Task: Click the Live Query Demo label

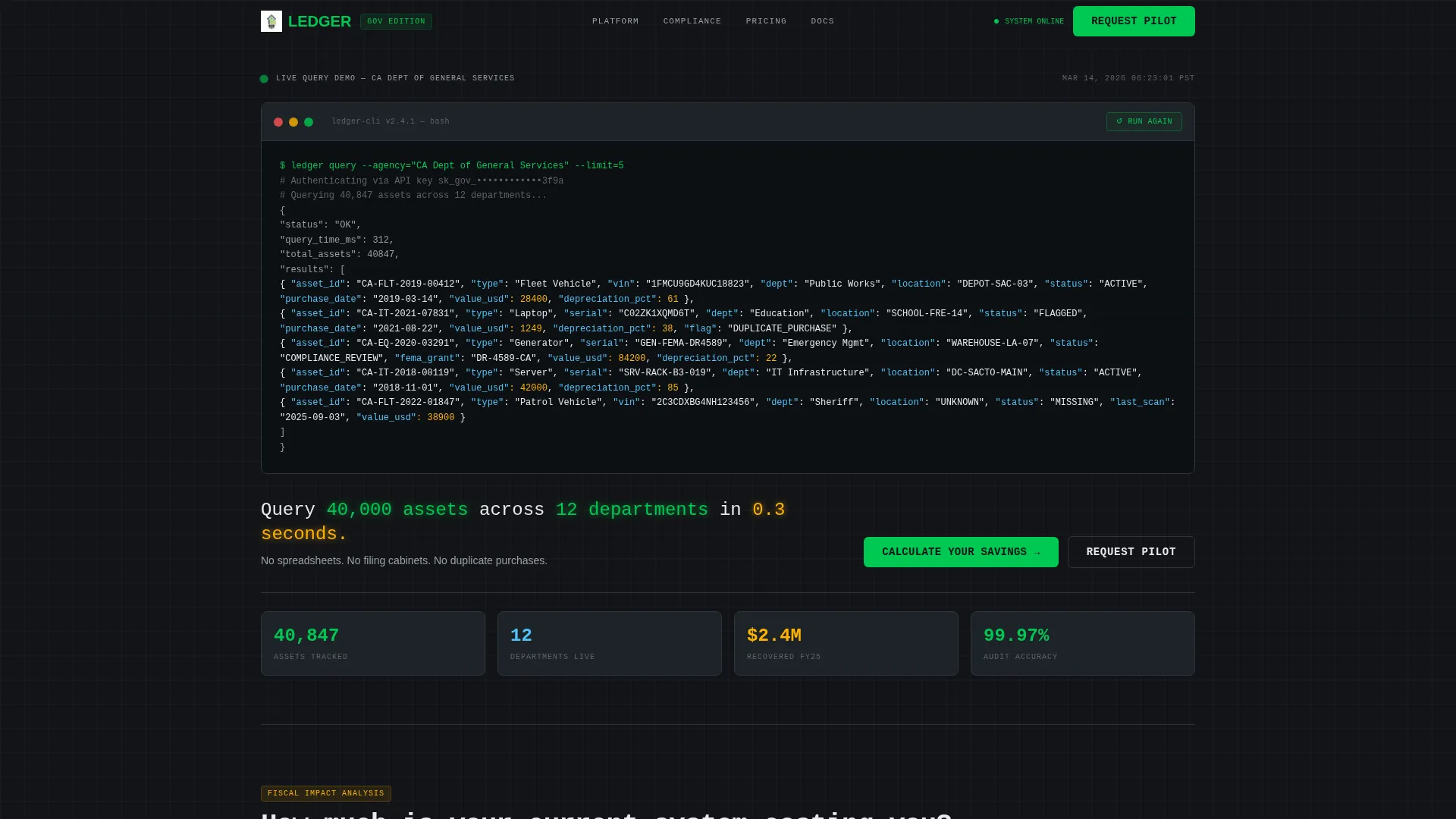Action: coord(395,78)
